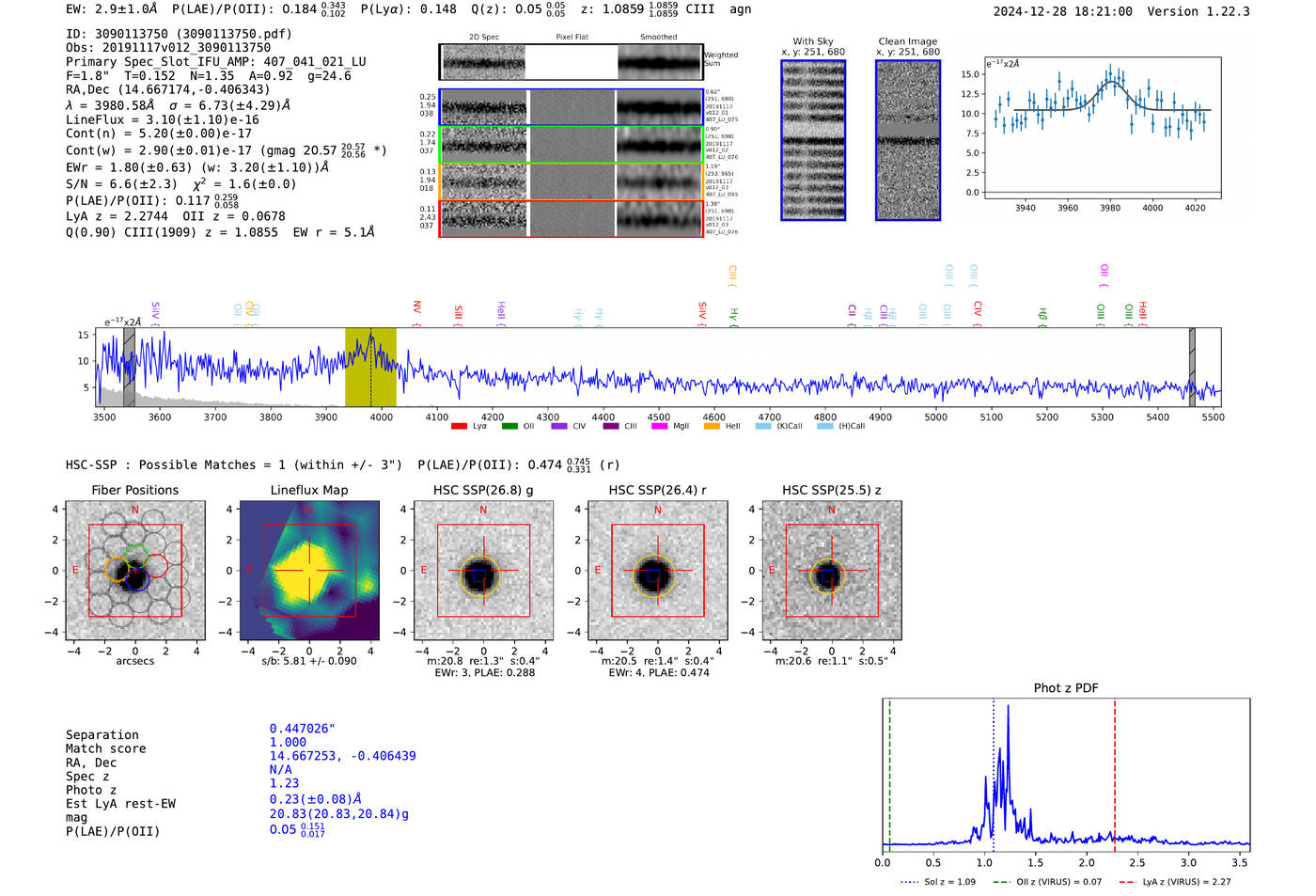Select the yellow highlighted emission-line region in spectrum
The height and width of the screenshot is (896, 1316).
pyautogui.click(x=370, y=367)
